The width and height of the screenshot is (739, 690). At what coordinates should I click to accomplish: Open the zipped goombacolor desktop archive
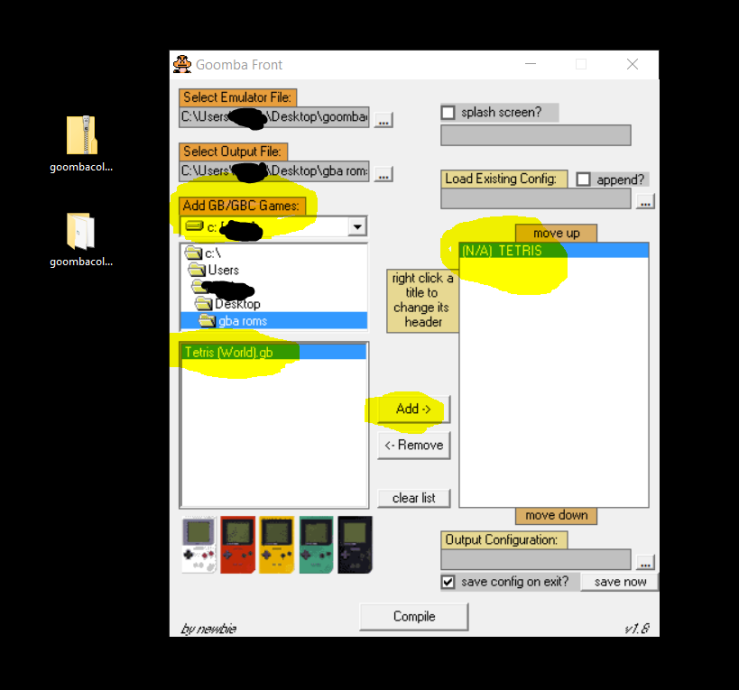point(81,135)
